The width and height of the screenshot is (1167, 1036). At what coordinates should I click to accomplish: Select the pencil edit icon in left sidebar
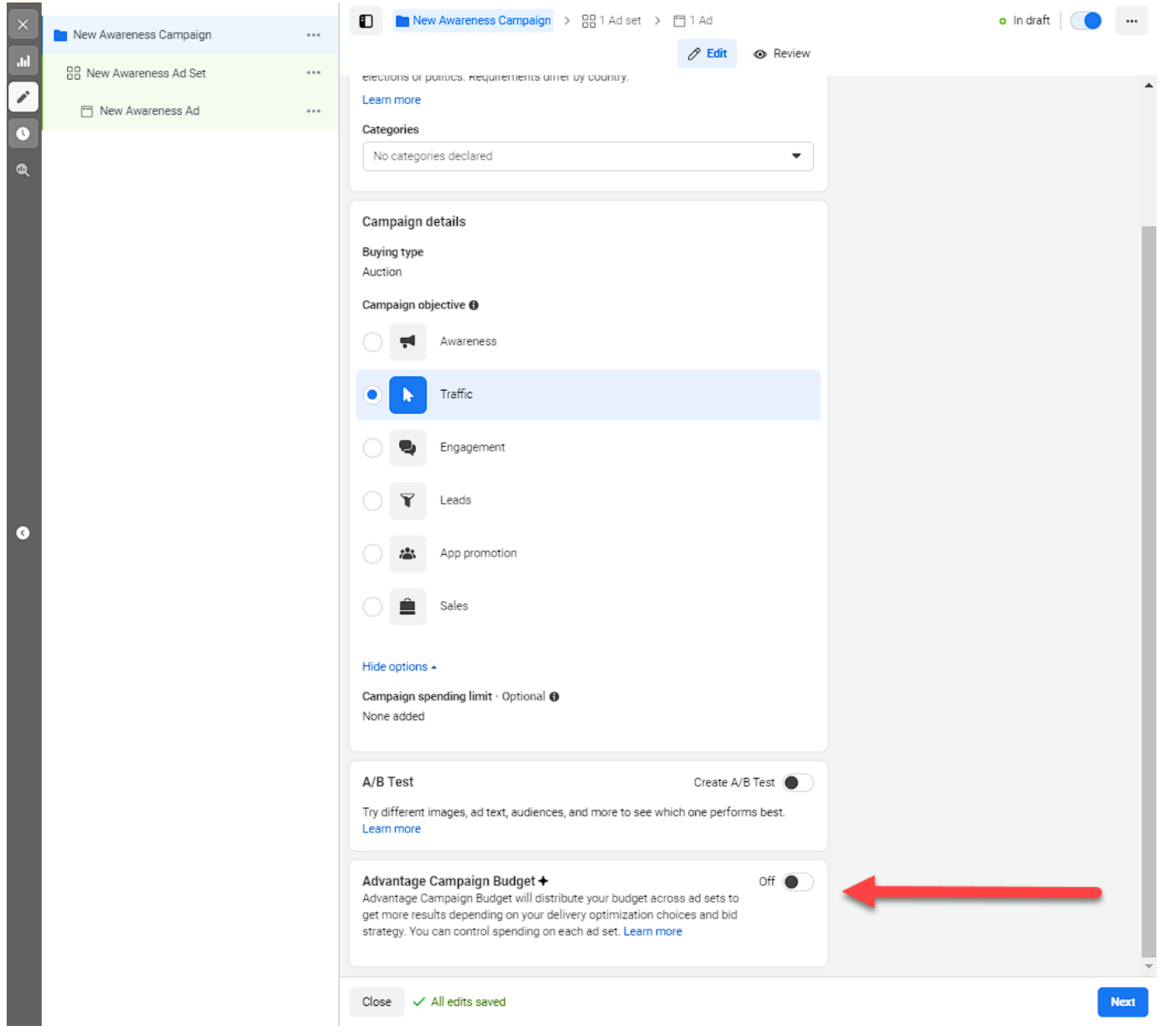pos(23,97)
